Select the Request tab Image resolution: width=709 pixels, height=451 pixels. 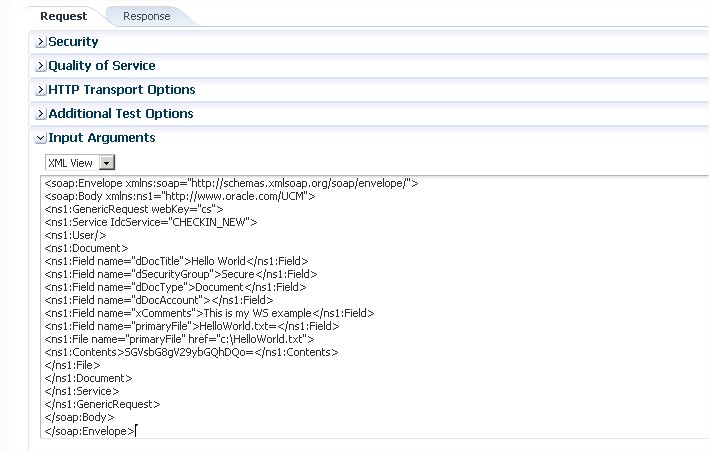(63, 16)
